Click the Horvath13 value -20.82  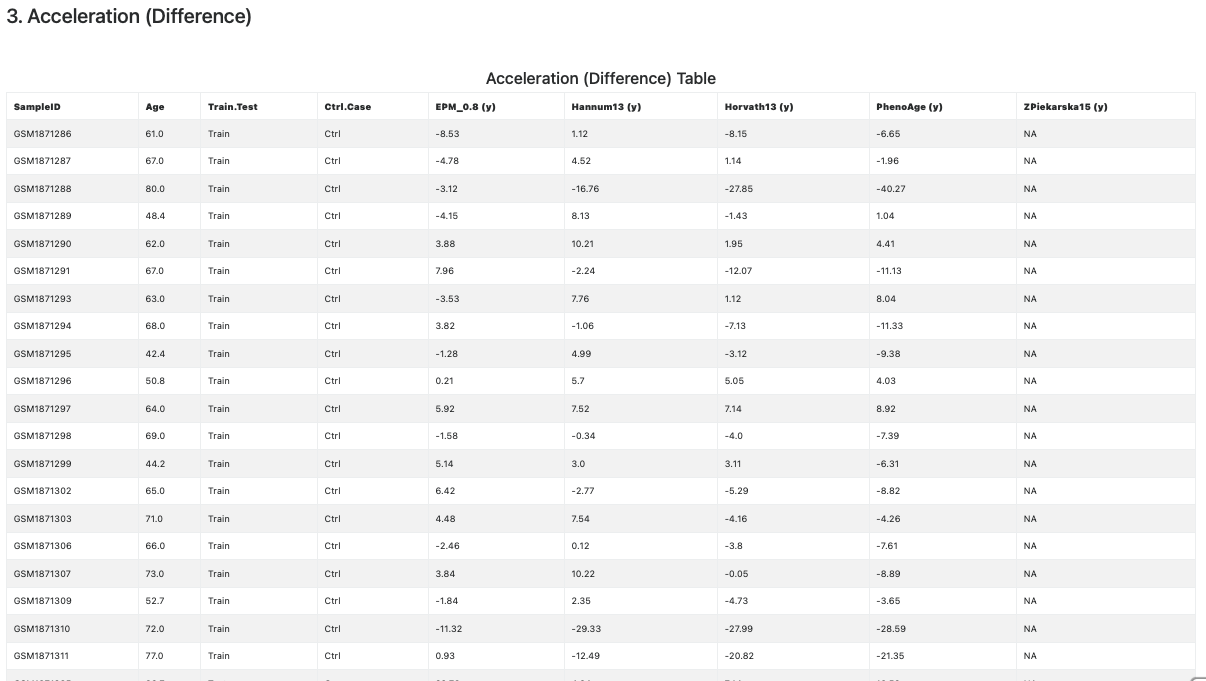coord(739,656)
